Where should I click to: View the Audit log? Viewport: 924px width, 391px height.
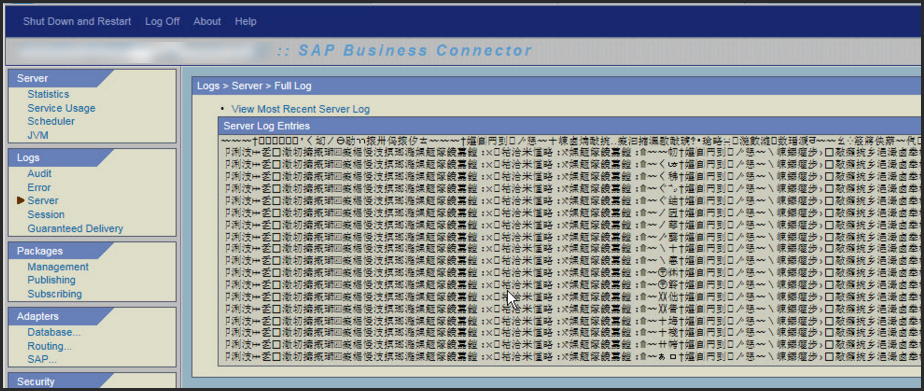click(39, 174)
